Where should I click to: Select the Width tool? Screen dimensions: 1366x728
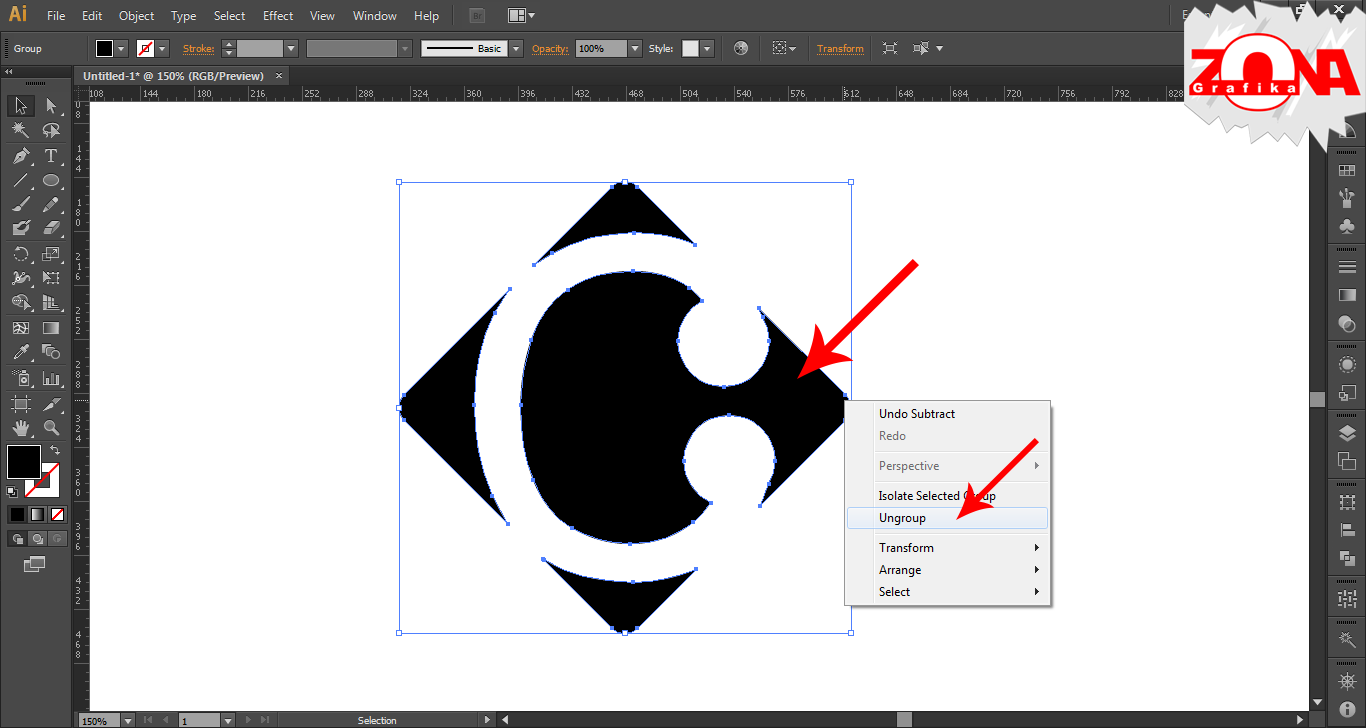20,278
